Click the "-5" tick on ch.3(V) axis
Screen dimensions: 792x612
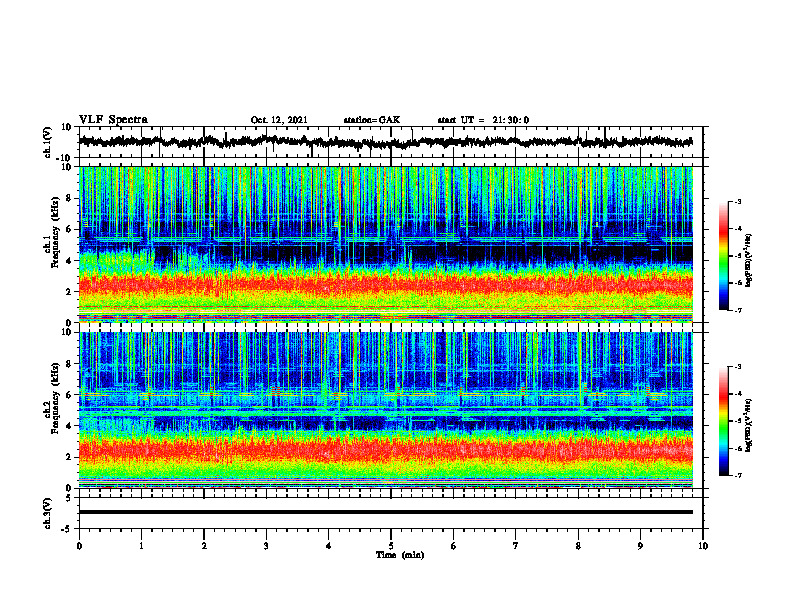coord(67,529)
